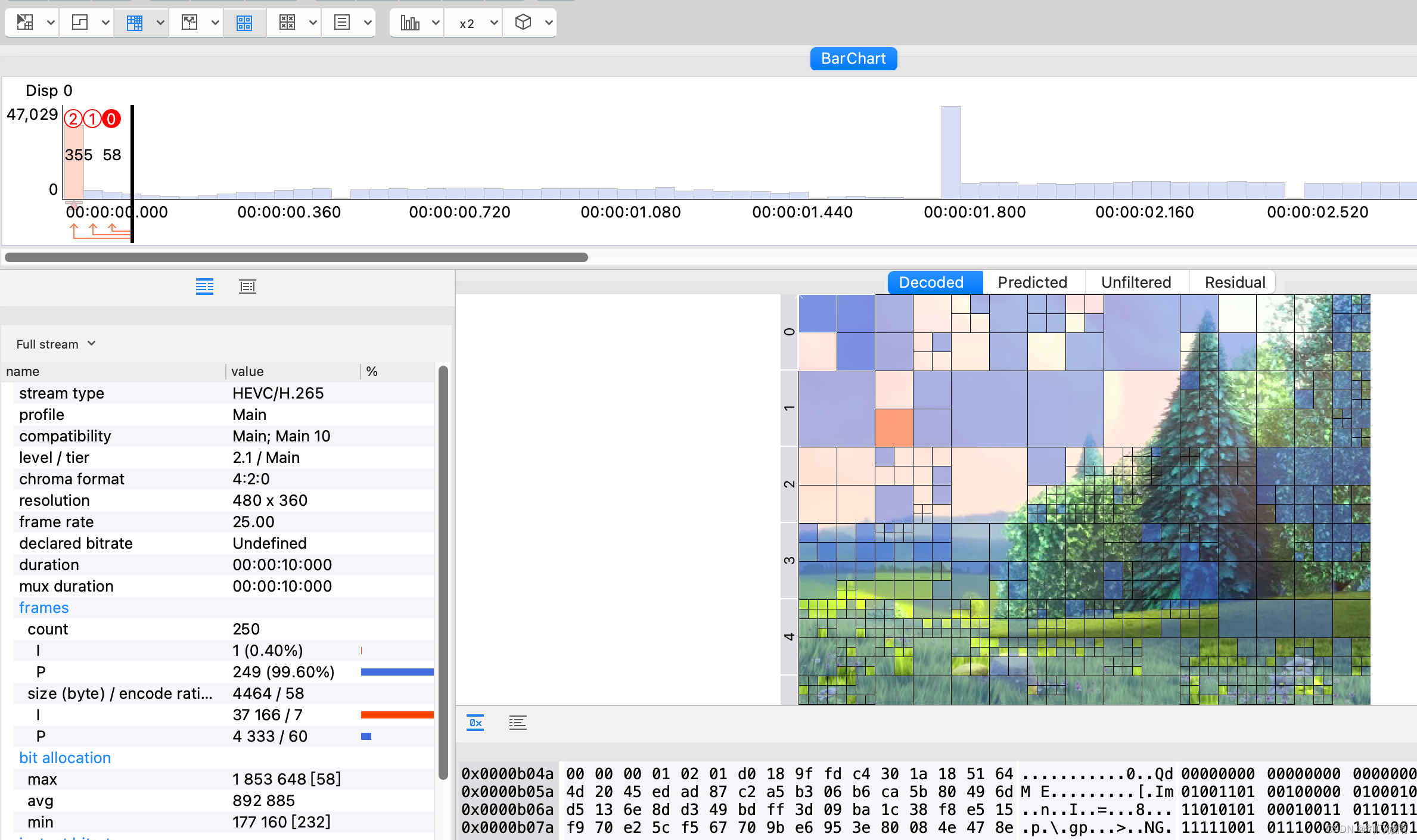Select the blue stream list view icon
This screenshot has width=1417, height=840.
(x=204, y=287)
